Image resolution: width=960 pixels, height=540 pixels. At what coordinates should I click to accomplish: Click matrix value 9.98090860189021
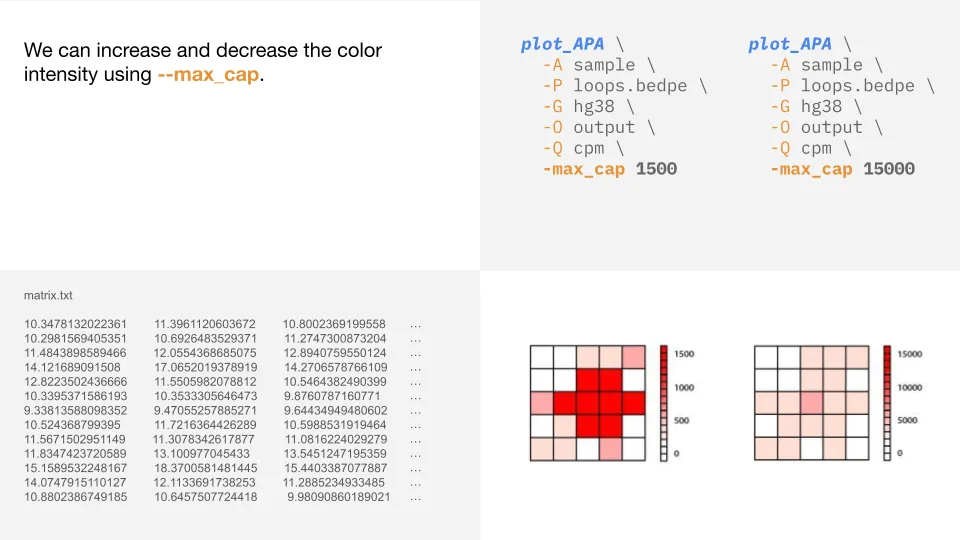tap(339, 497)
